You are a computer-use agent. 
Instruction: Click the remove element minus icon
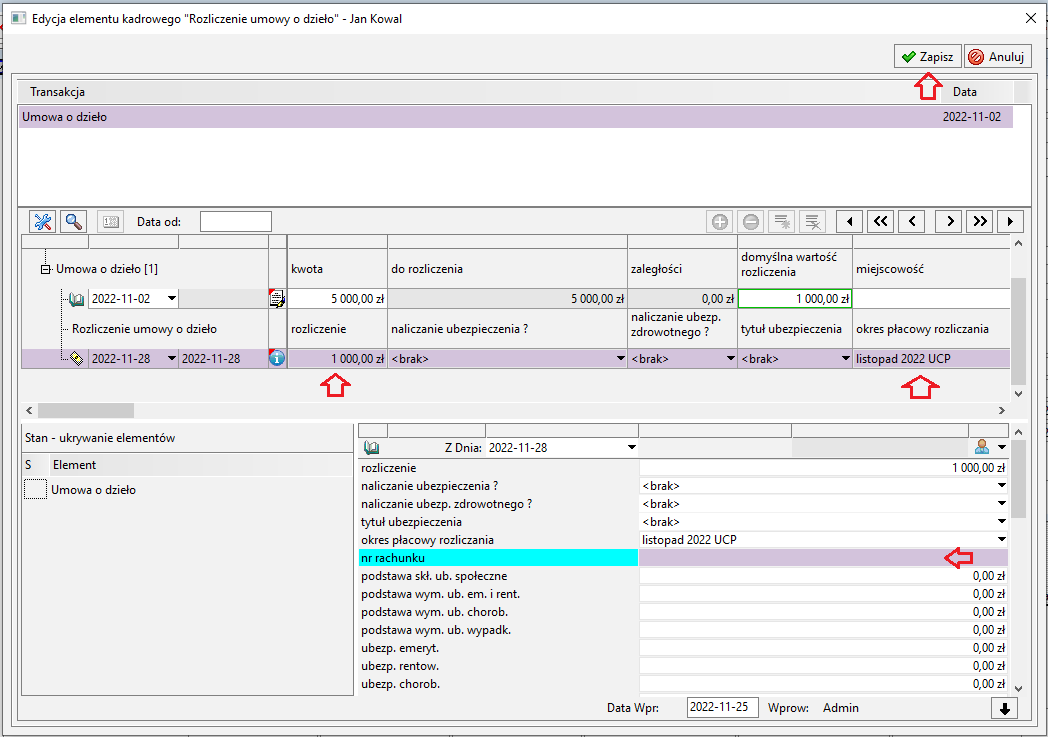pyautogui.click(x=751, y=221)
